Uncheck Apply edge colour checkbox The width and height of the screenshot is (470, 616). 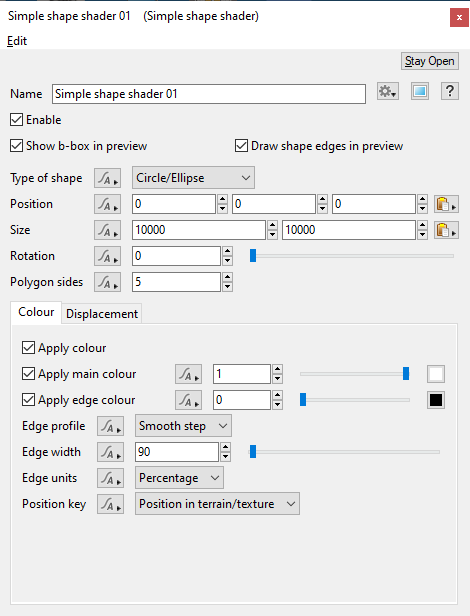point(28,400)
